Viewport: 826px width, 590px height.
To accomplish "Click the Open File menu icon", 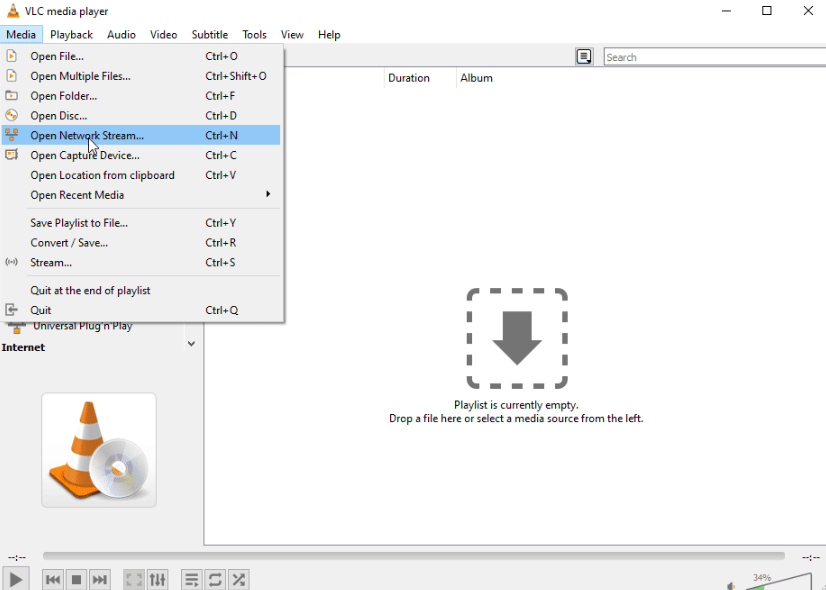I will [x=12, y=56].
